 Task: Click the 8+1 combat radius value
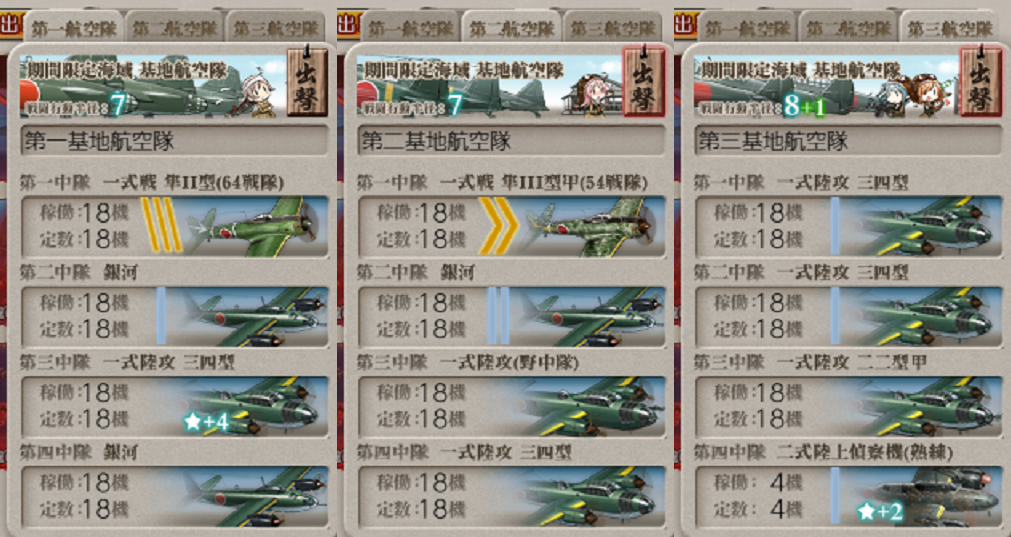pyautogui.click(x=804, y=107)
